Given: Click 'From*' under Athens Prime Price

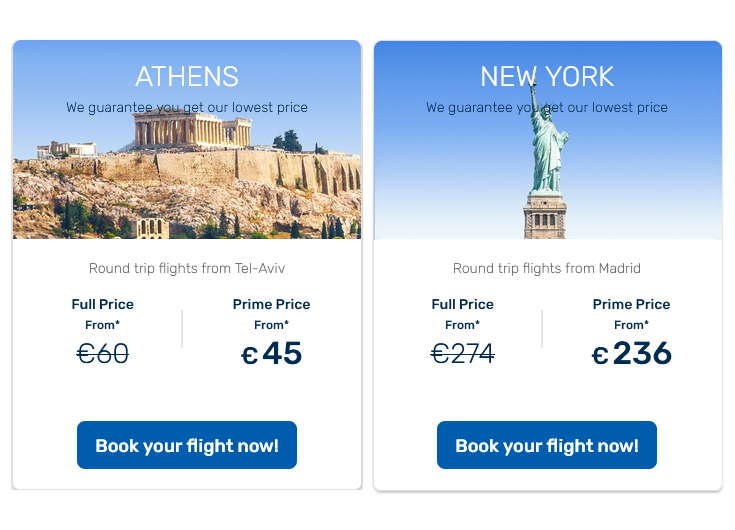Looking at the screenshot, I should pos(271,325).
